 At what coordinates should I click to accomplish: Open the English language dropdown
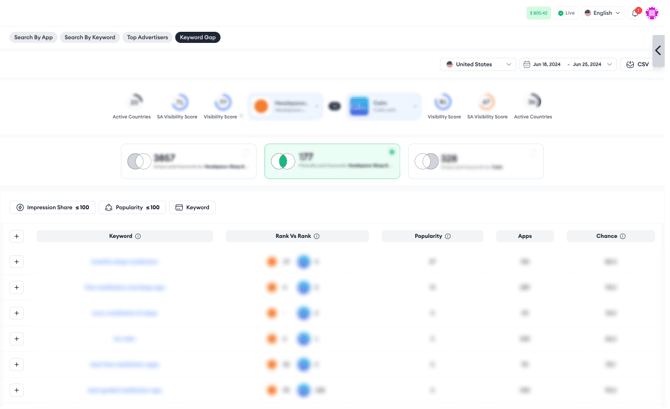[x=602, y=13]
